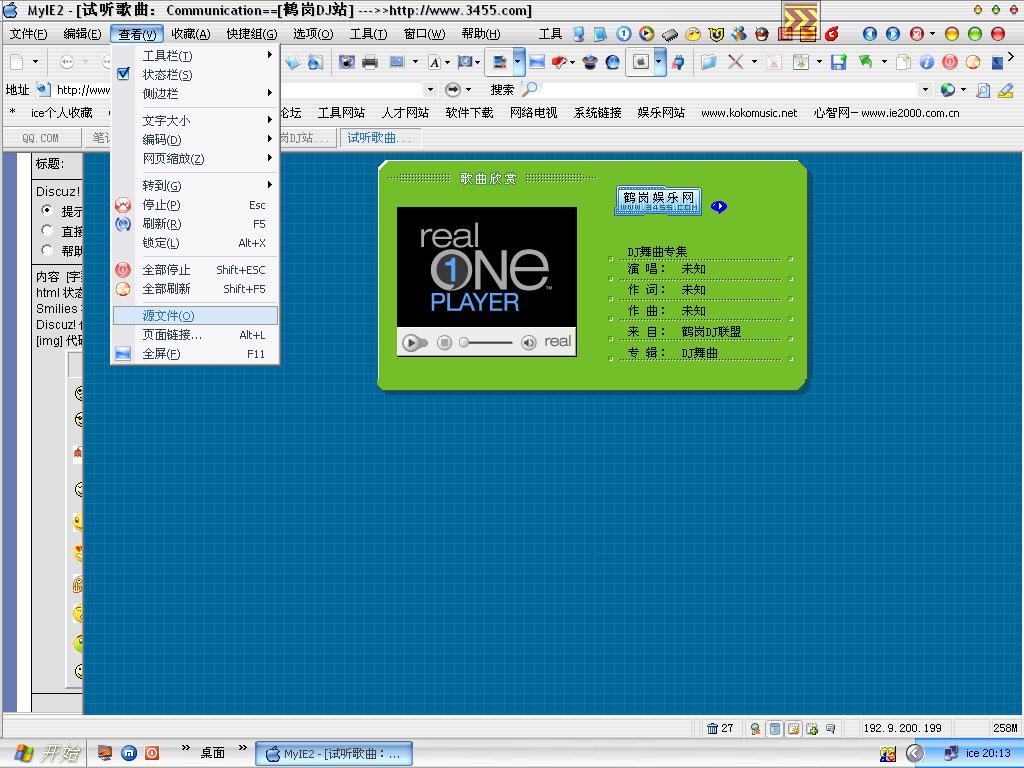Click the blue eye icon on page
This screenshot has height=768, width=1024.
[719, 207]
